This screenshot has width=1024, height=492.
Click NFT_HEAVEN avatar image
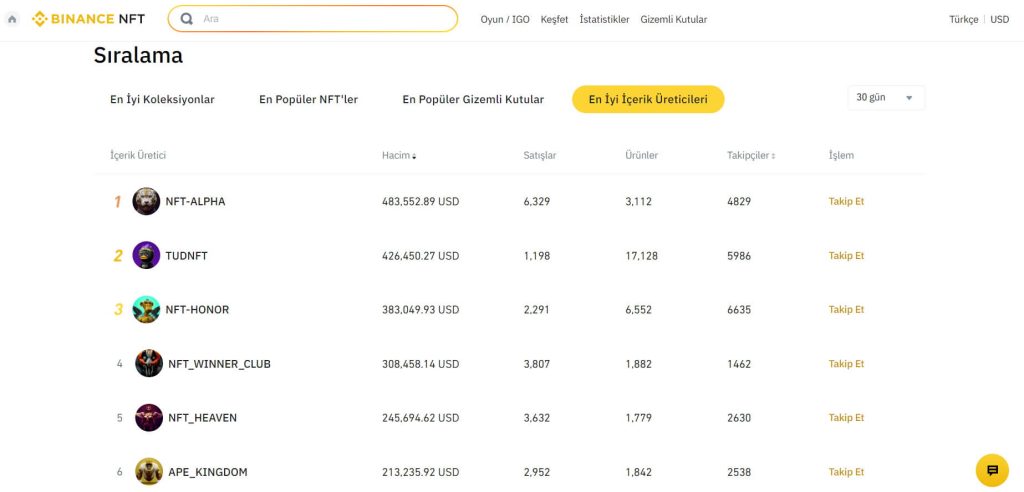click(x=149, y=418)
